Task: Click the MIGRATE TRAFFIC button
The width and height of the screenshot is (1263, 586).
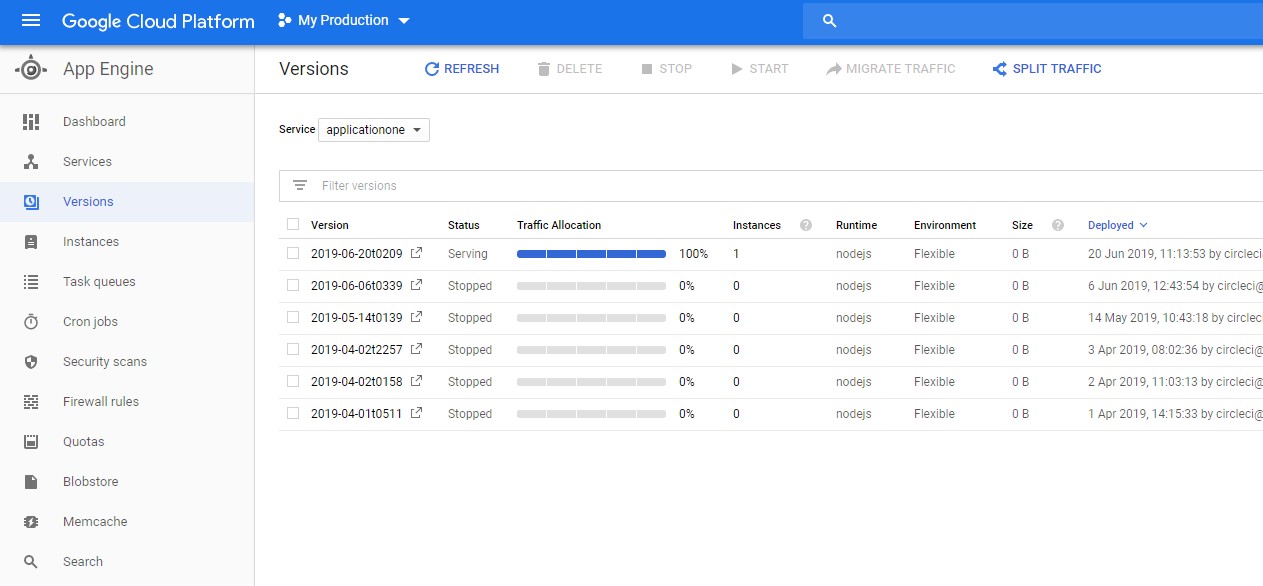Action: tap(891, 69)
